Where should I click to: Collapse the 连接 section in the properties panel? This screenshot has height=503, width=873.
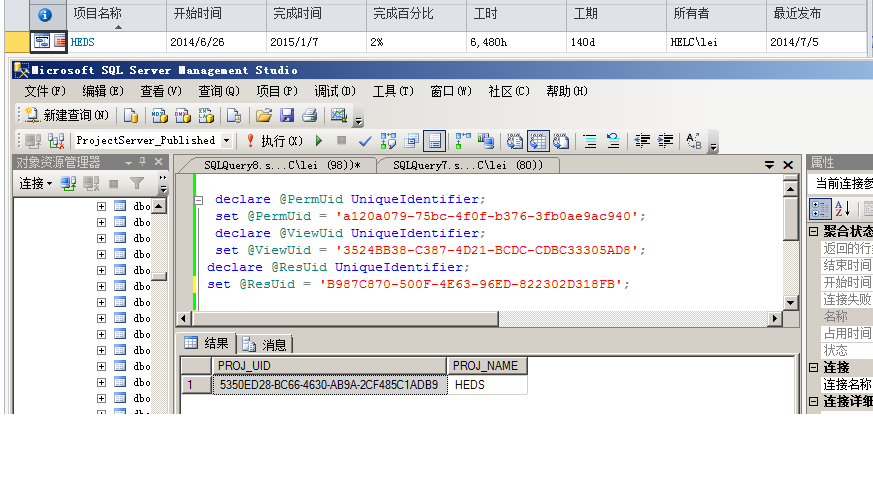813,368
